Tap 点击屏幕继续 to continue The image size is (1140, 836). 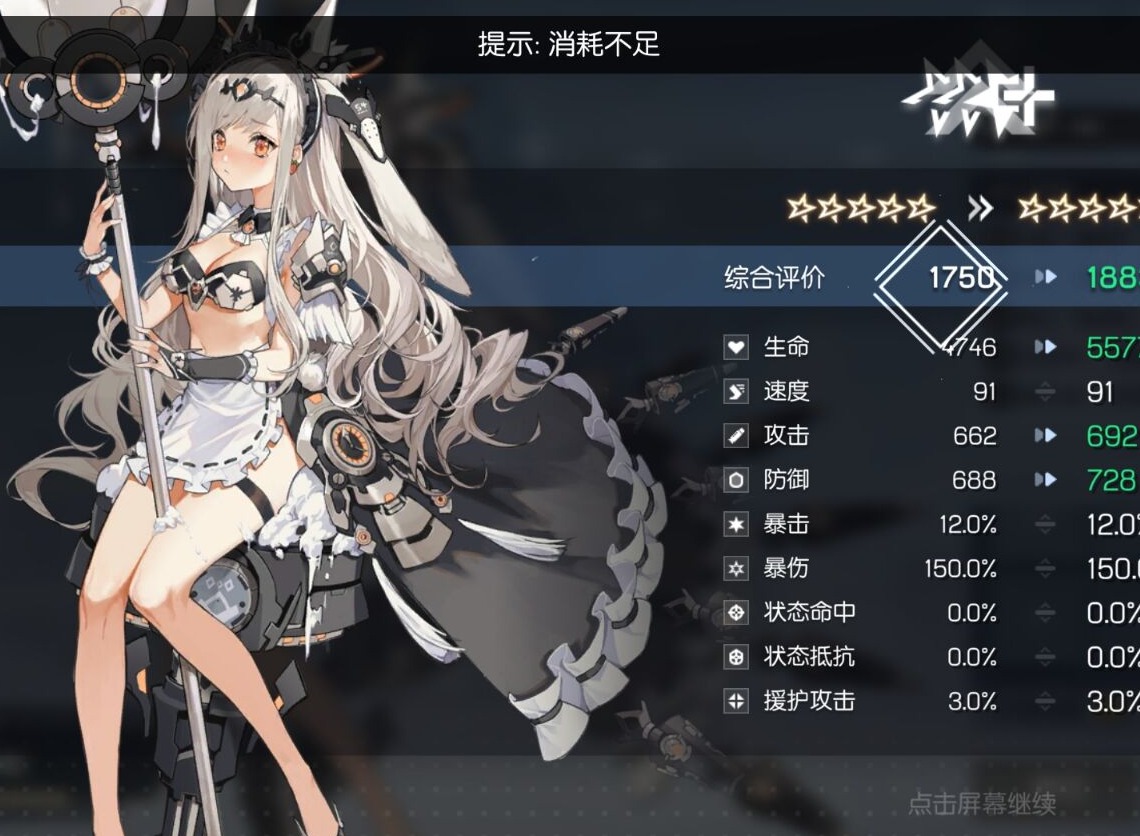[982, 803]
